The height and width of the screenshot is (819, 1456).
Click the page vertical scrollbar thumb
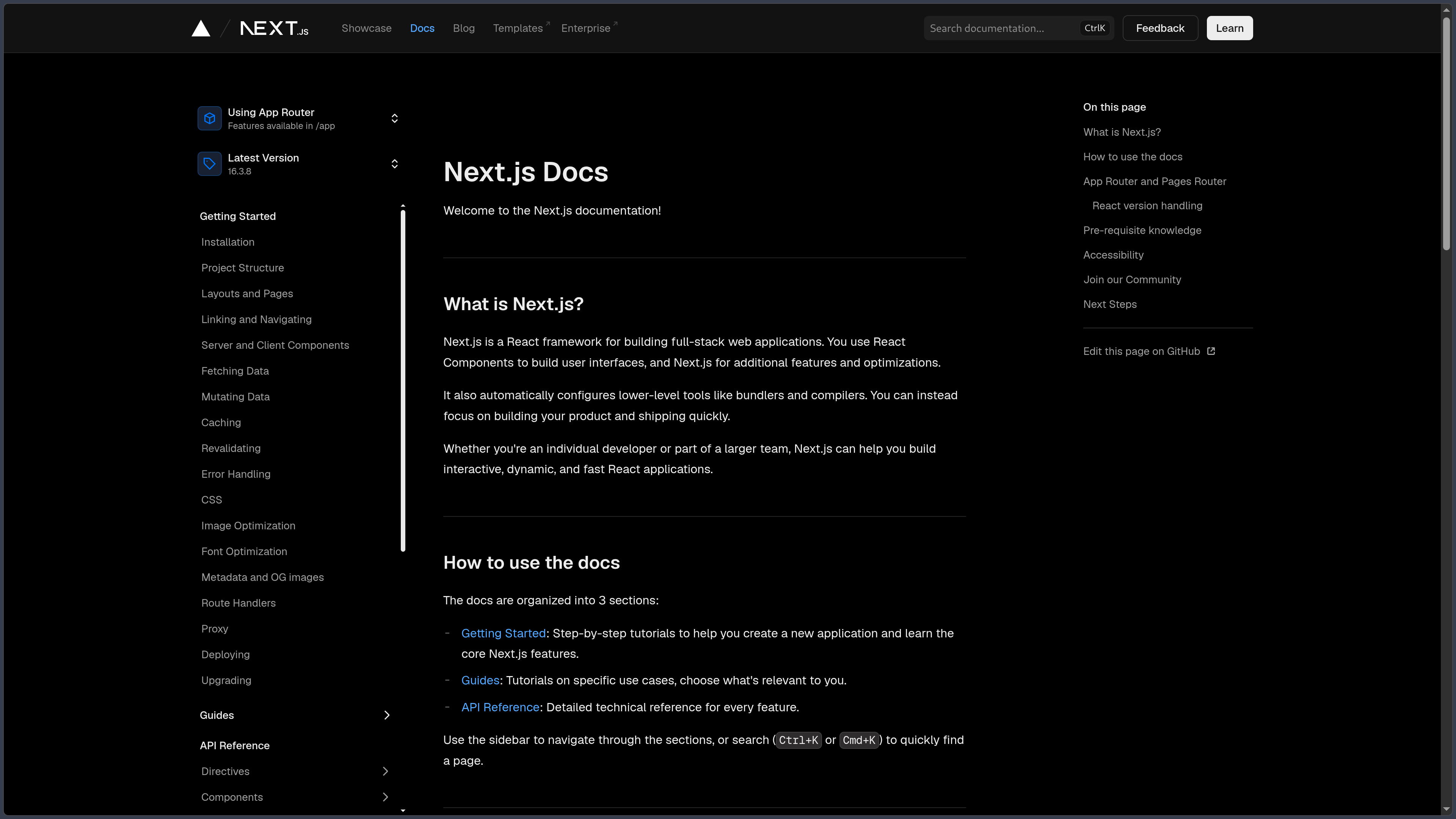pyautogui.click(x=1446, y=133)
